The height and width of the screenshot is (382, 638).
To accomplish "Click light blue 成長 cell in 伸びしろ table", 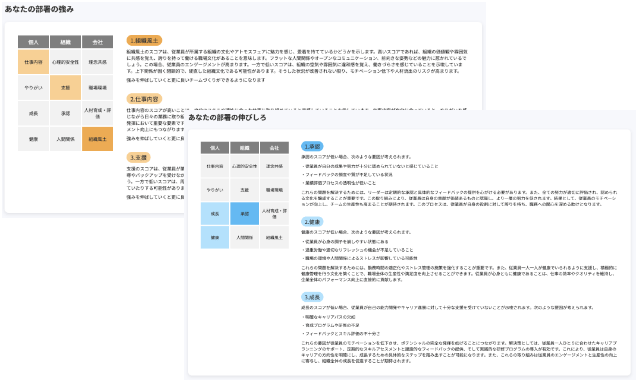I will (215, 214).
